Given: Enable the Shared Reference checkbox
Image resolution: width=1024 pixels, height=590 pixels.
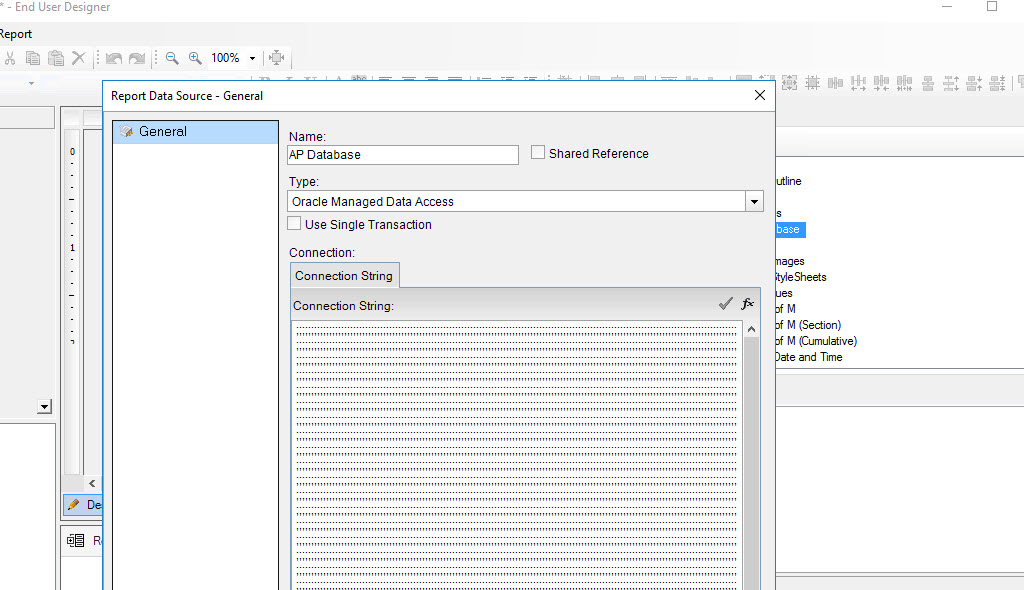Looking at the screenshot, I should (x=538, y=153).
